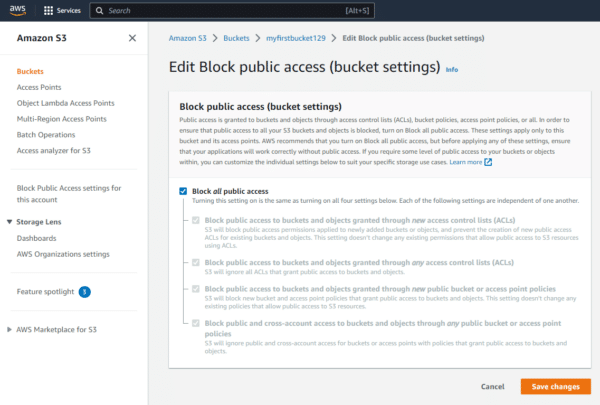Toggle block access through new ACLs checkbox
This screenshot has height=405, width=600.
point(196,219)
